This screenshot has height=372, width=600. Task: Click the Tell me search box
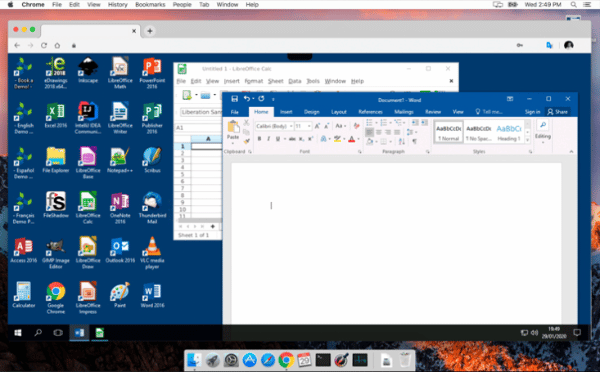[x=489, y=112]
